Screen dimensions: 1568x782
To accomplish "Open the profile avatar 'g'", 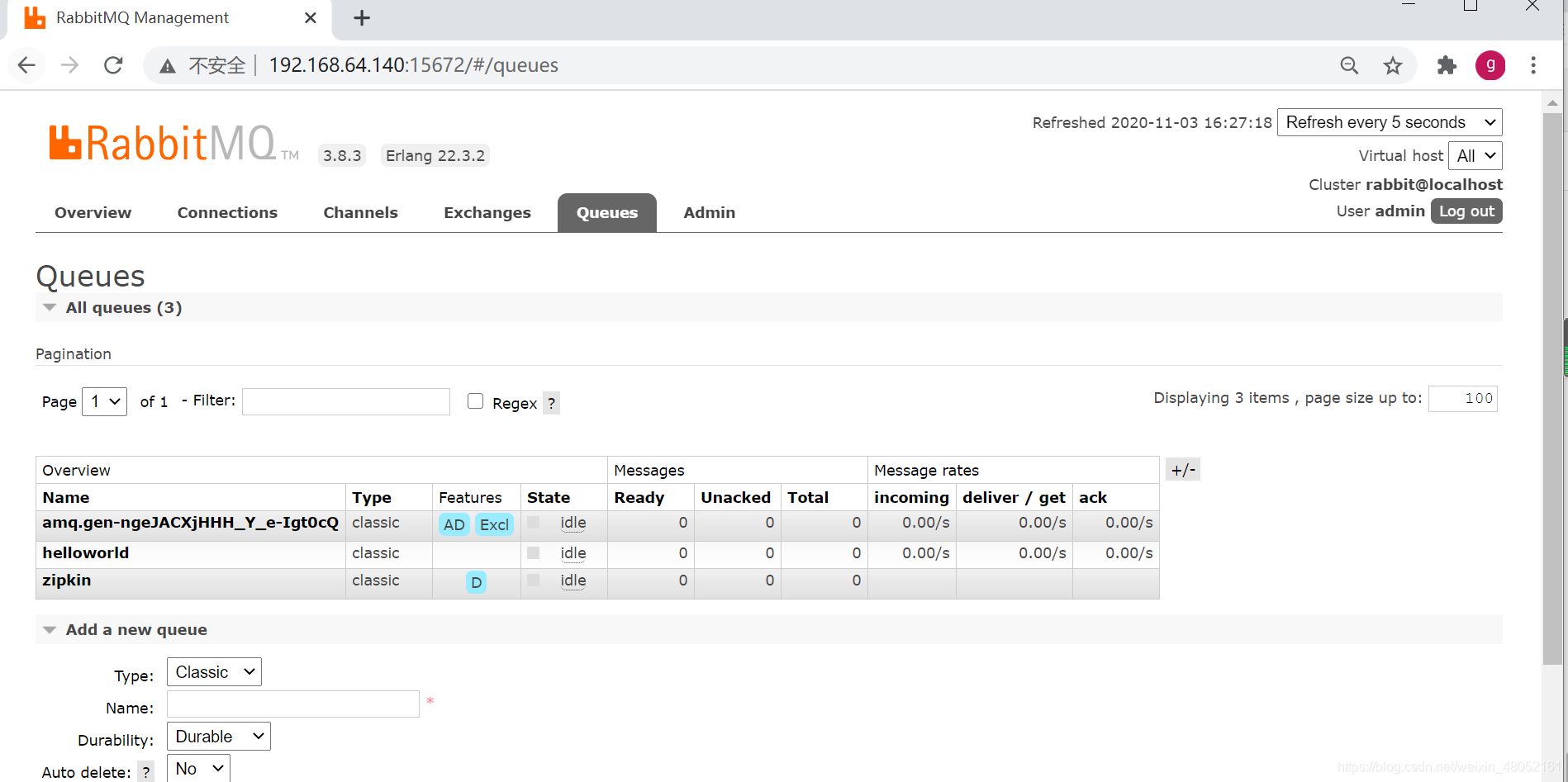I will click(x=1490, y=65).
